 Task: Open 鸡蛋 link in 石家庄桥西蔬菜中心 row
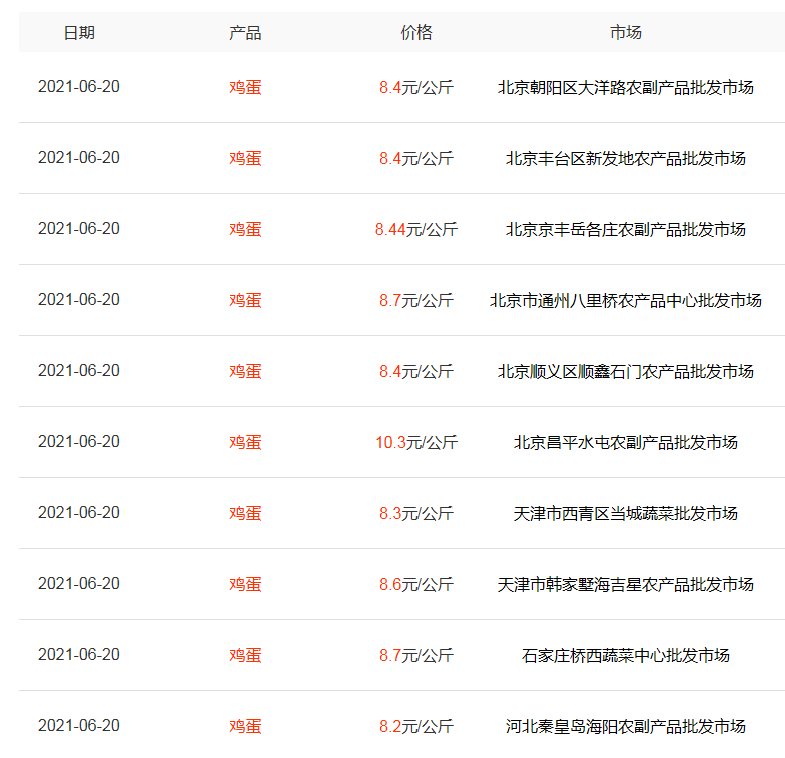tap(245, 656)
